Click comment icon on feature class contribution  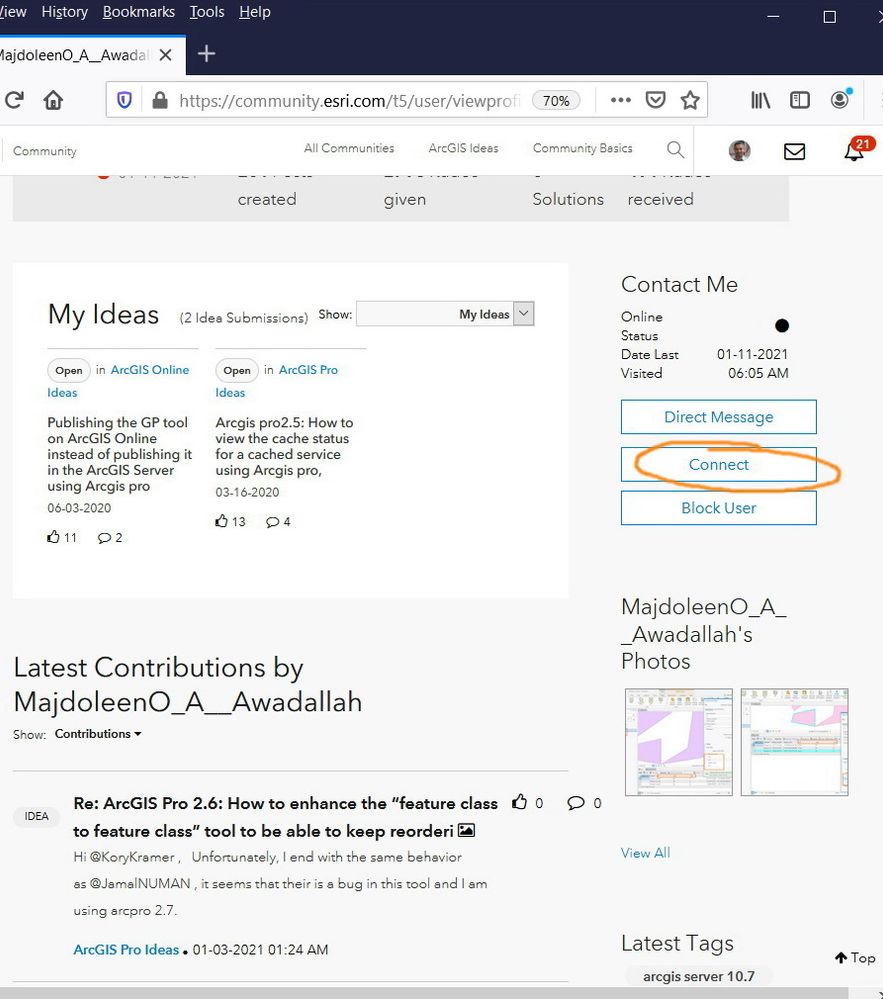[576, 803]
